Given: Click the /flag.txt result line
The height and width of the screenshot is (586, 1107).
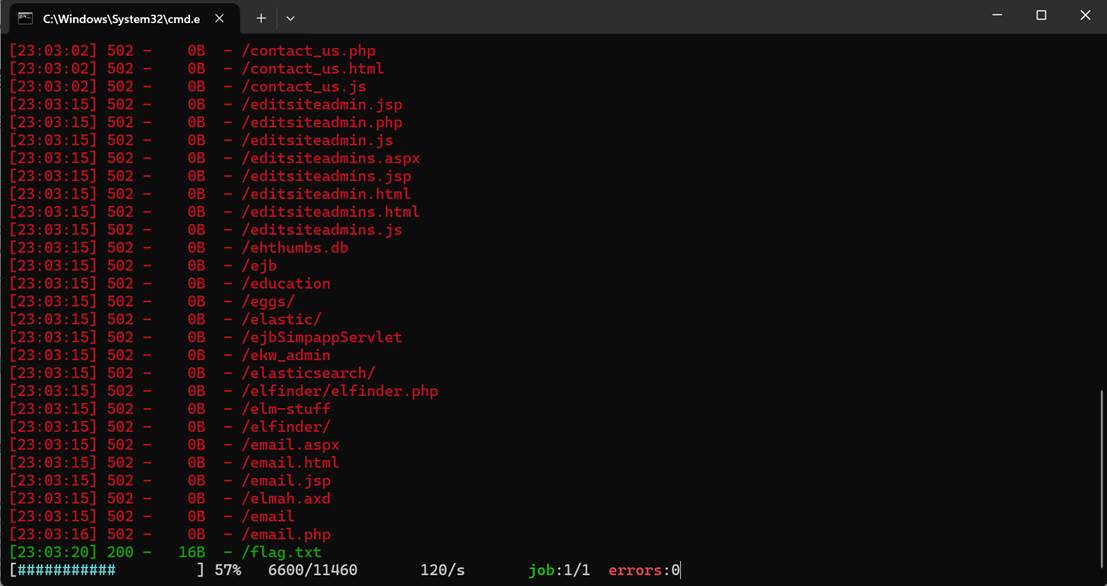Looking at the screenshot, I should click(x=282, y=552).
